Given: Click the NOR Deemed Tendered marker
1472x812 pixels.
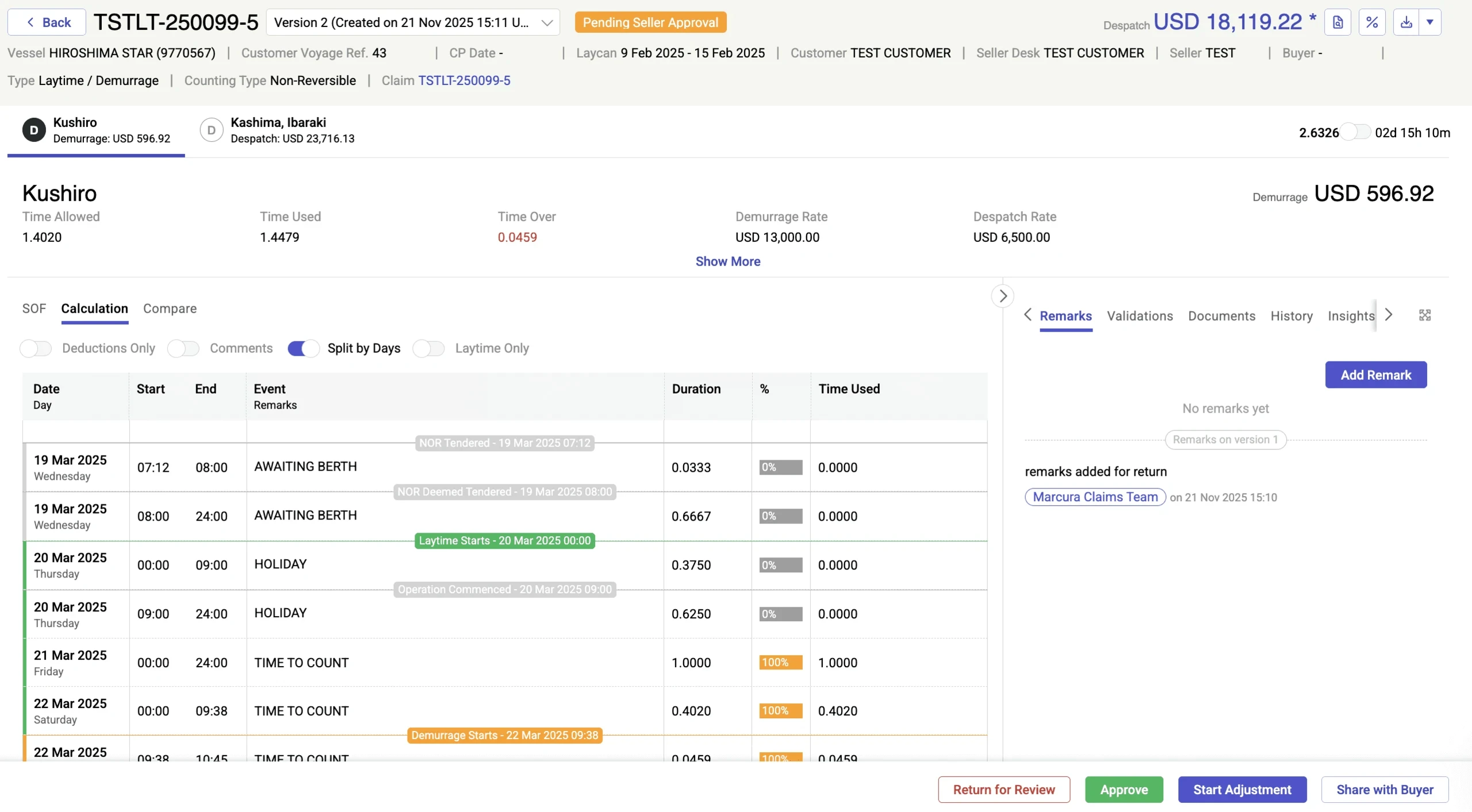Looking at the screenshot, I should click(x=505, y=492).
